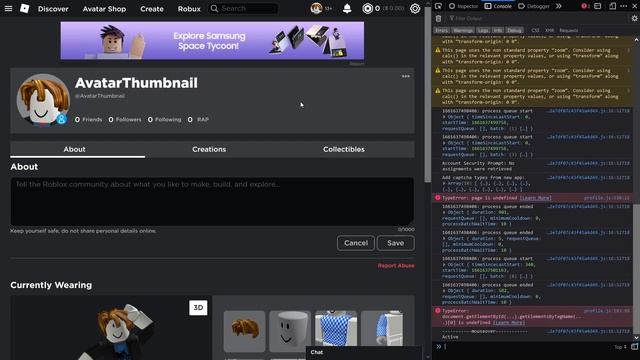Toggle the XHR console filter
The height and width of the screenshot is (360, 640).
pos(549,30)
